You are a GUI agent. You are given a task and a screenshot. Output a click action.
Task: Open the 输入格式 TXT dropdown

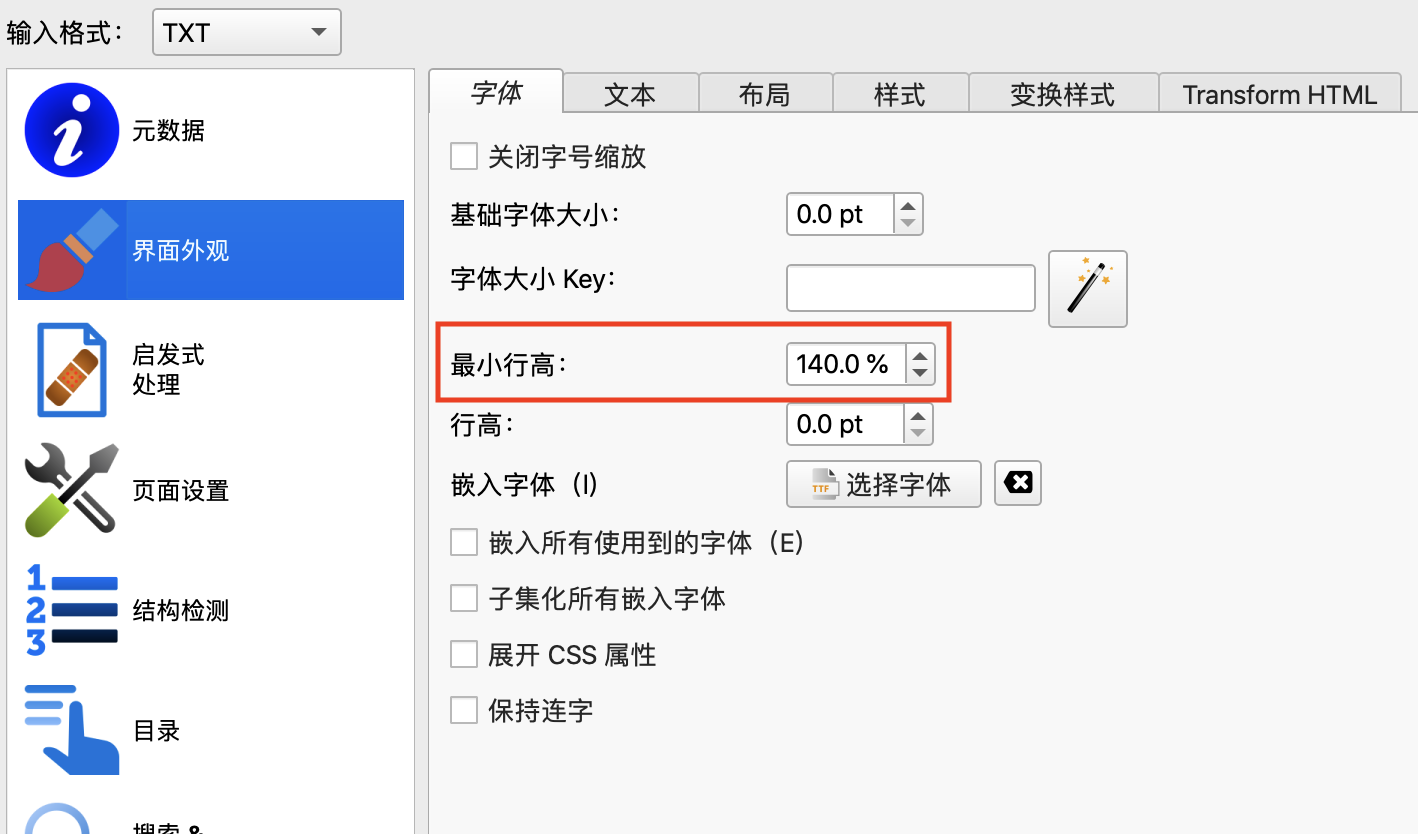coord(246,32)
